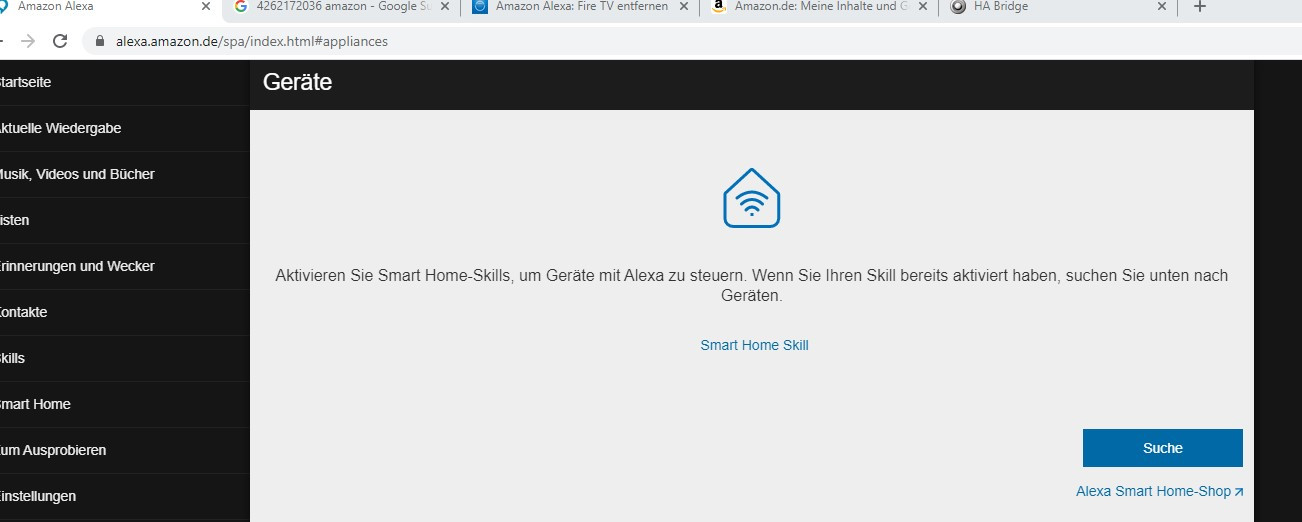Open a new browser tab
Screen dimensions: 1302x522
pos(1200,7)
